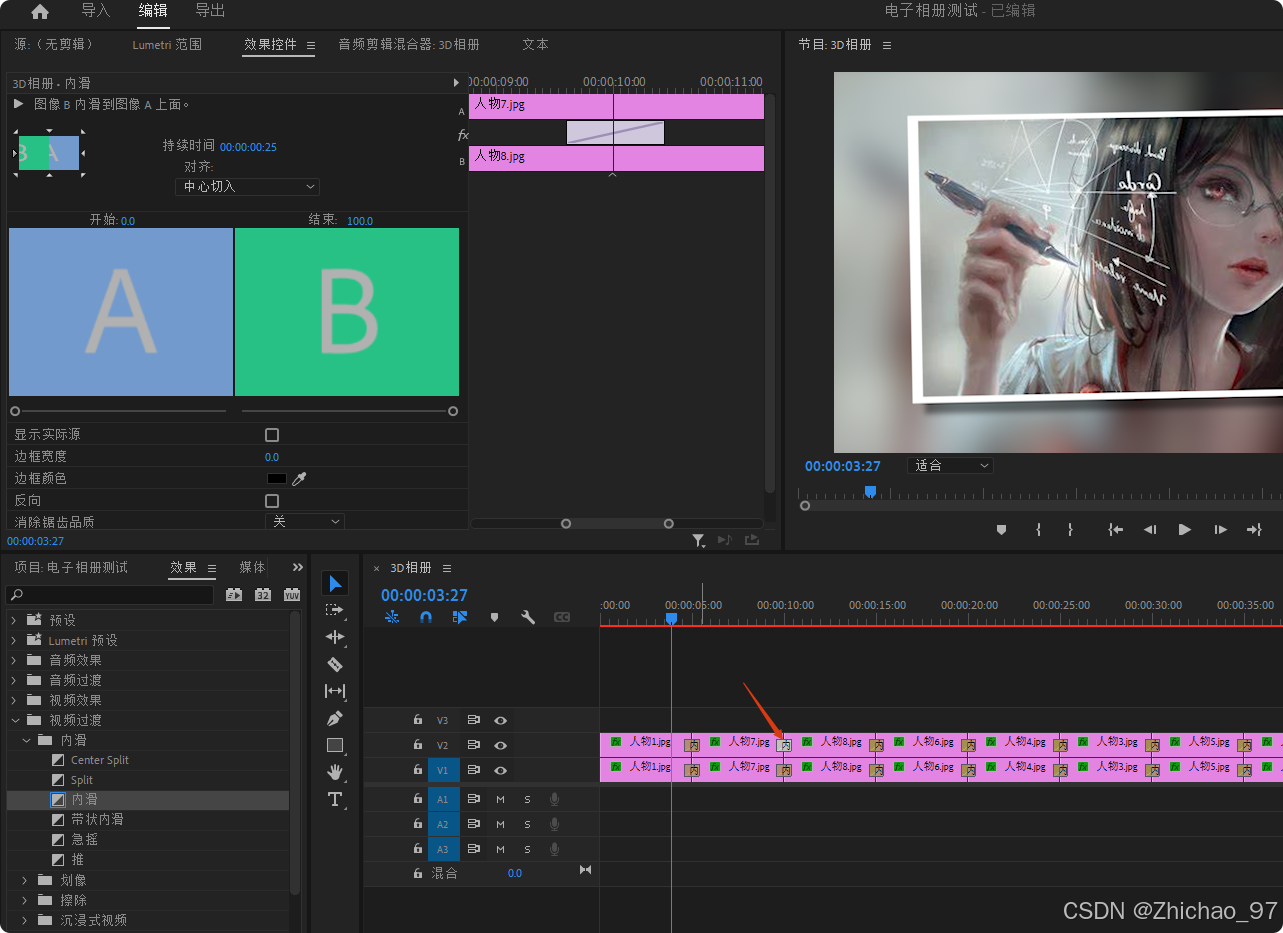Click the YUV effects filter icon
The width and height of the screenshot is (1283, 933).
292,594
